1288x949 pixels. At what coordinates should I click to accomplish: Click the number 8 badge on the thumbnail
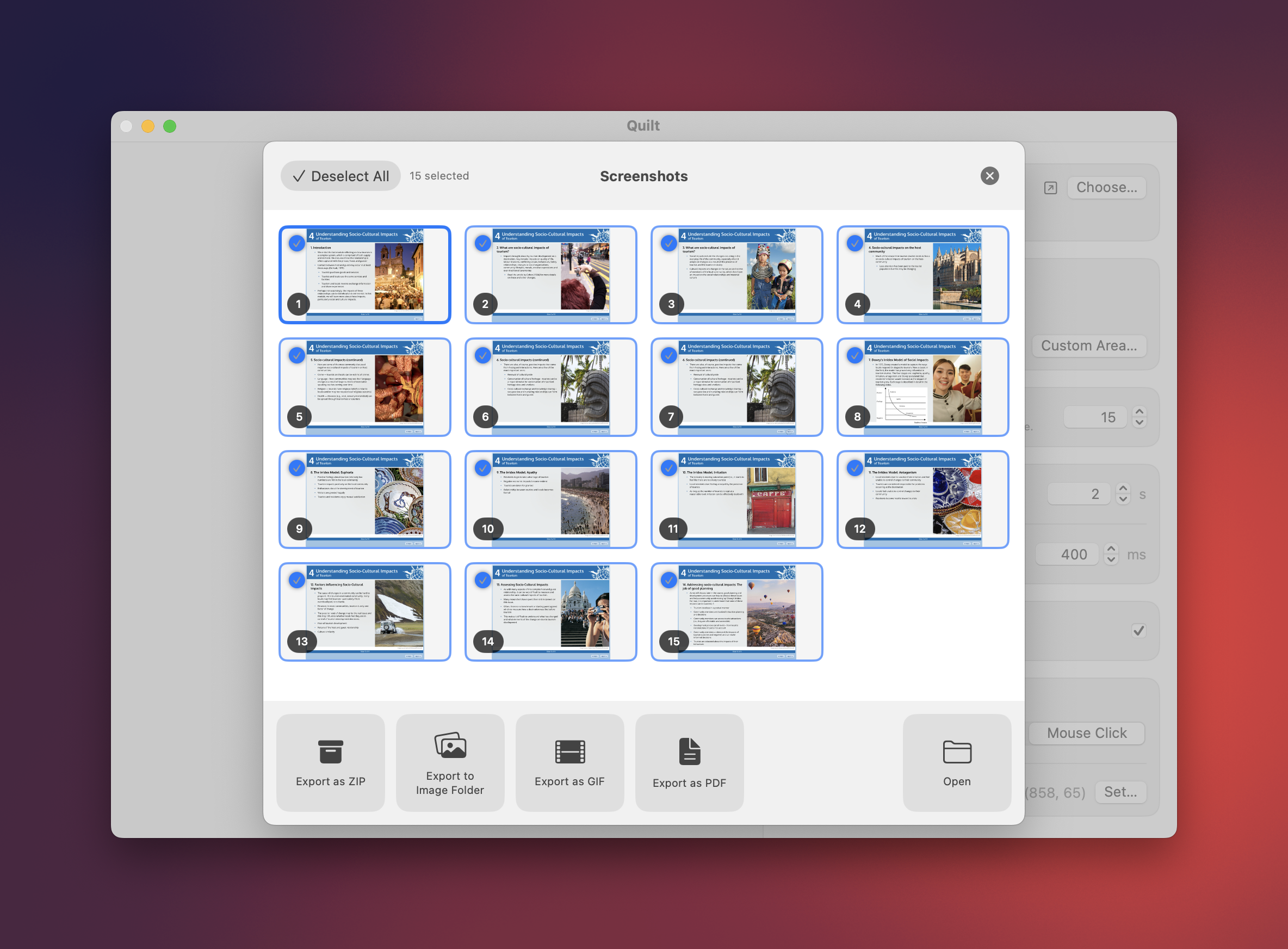857,416
